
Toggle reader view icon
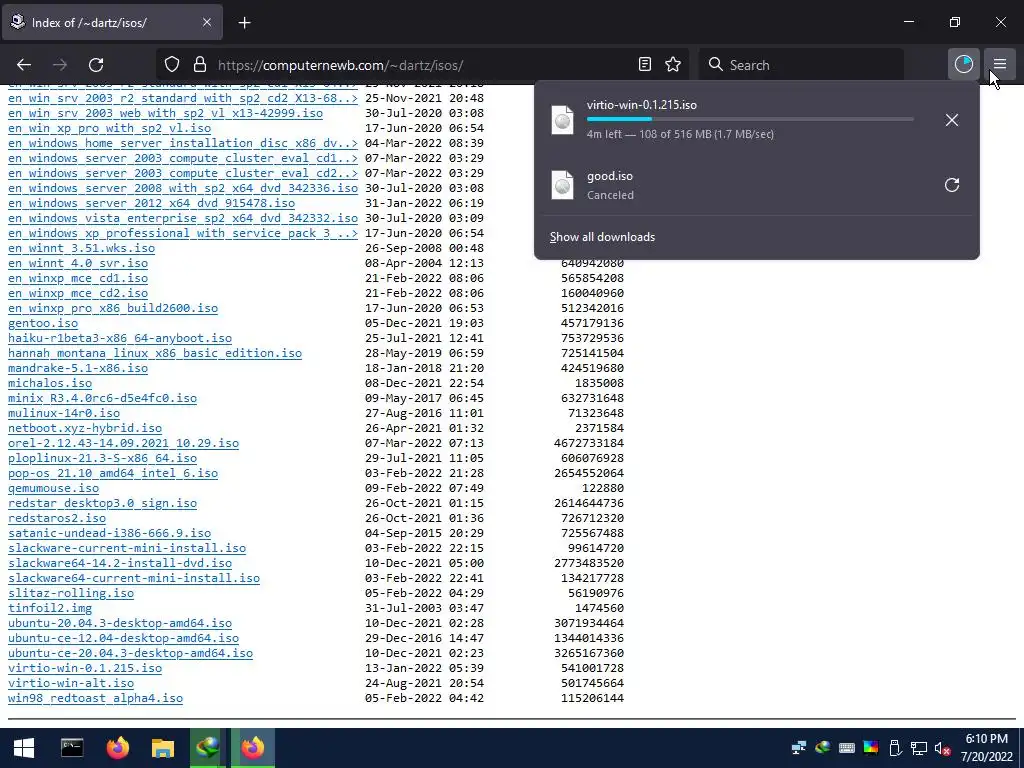[645, 65]
